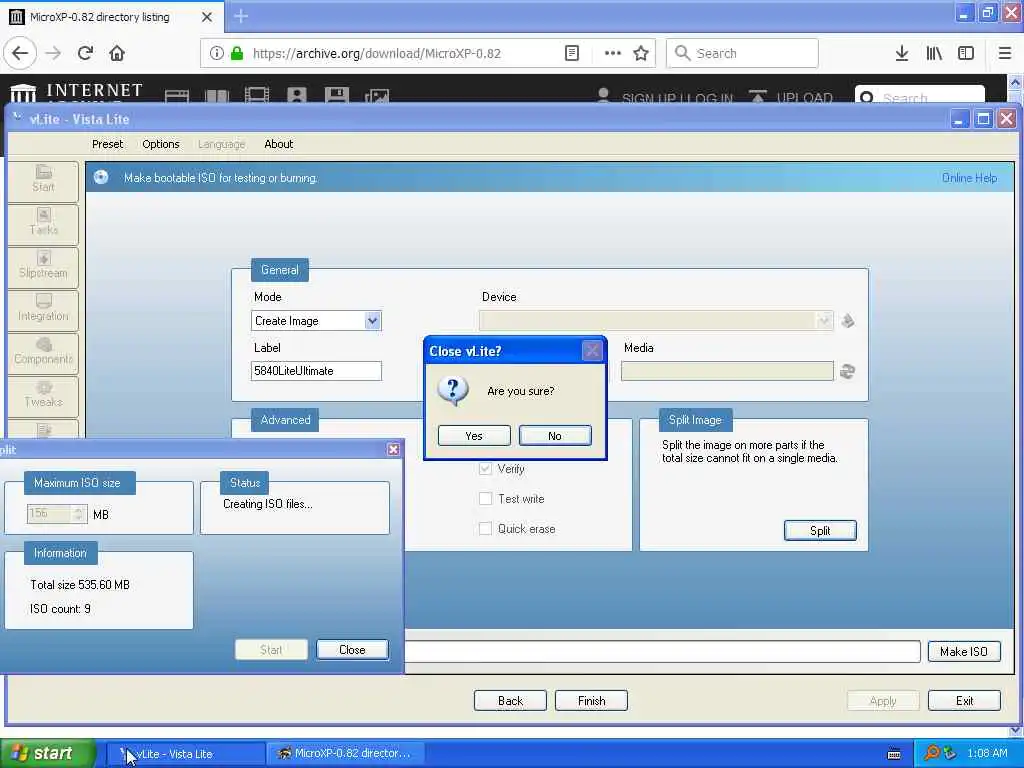Go back in Firefox browser
Viewport: 1024px width, 768px height.
click(x=20, y=53)
